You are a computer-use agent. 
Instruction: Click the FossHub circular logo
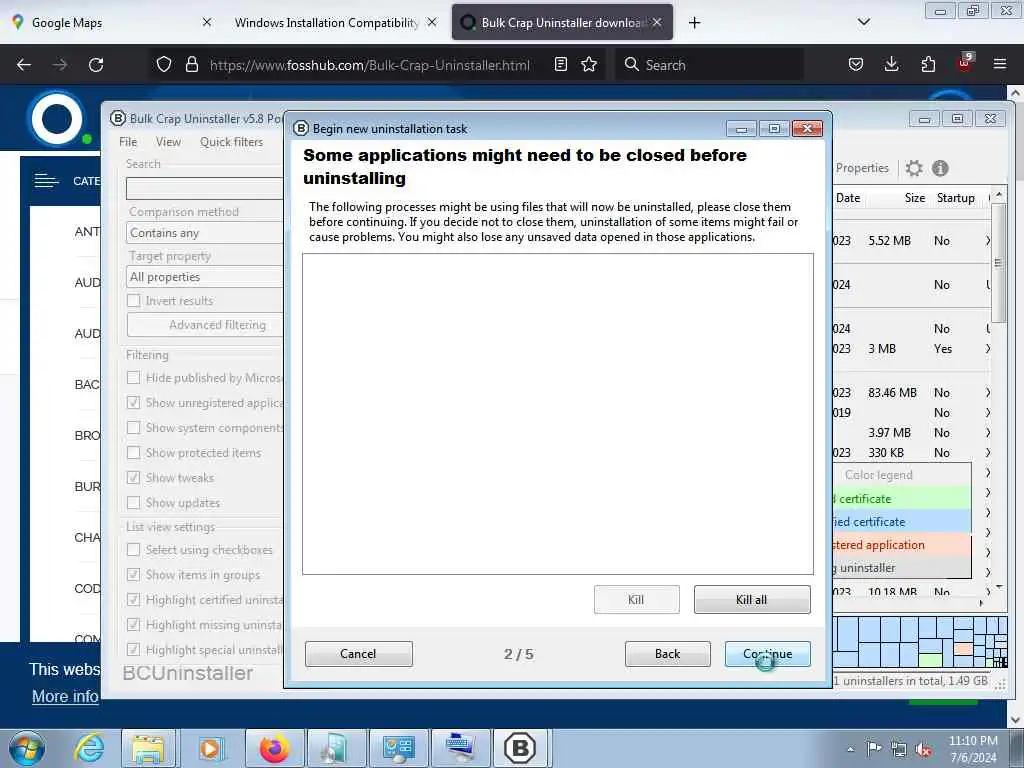(x=57, y=120)
